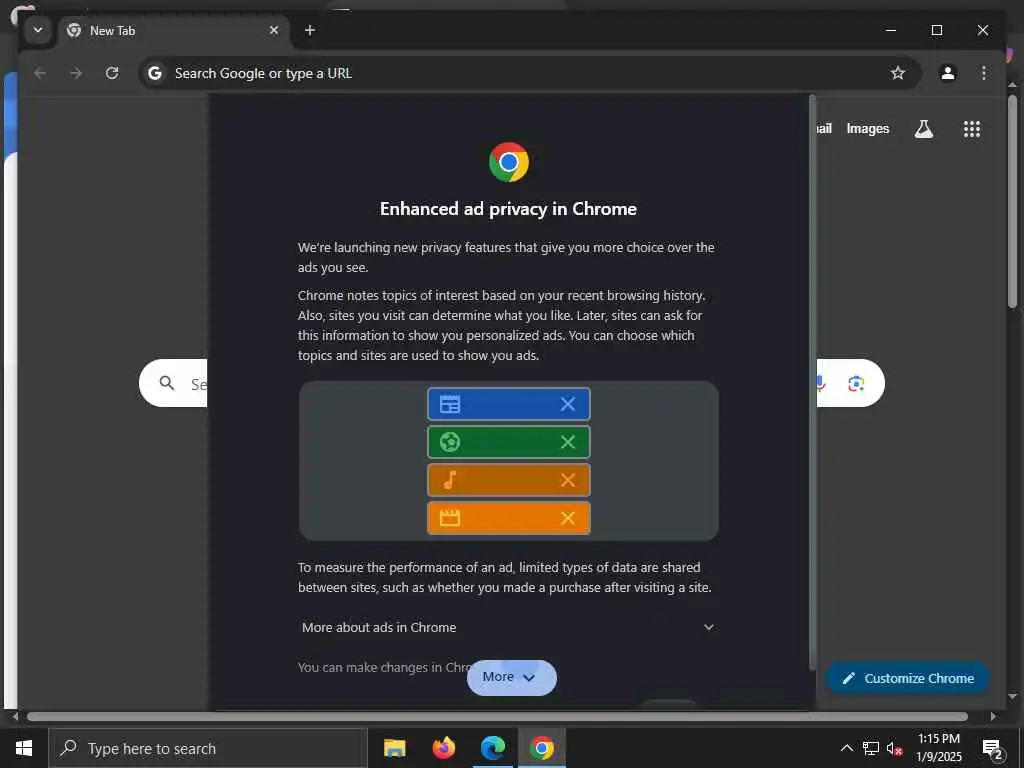The image size is (1024, 768).
Task: Select the New Tab tab
Action: 175,31
